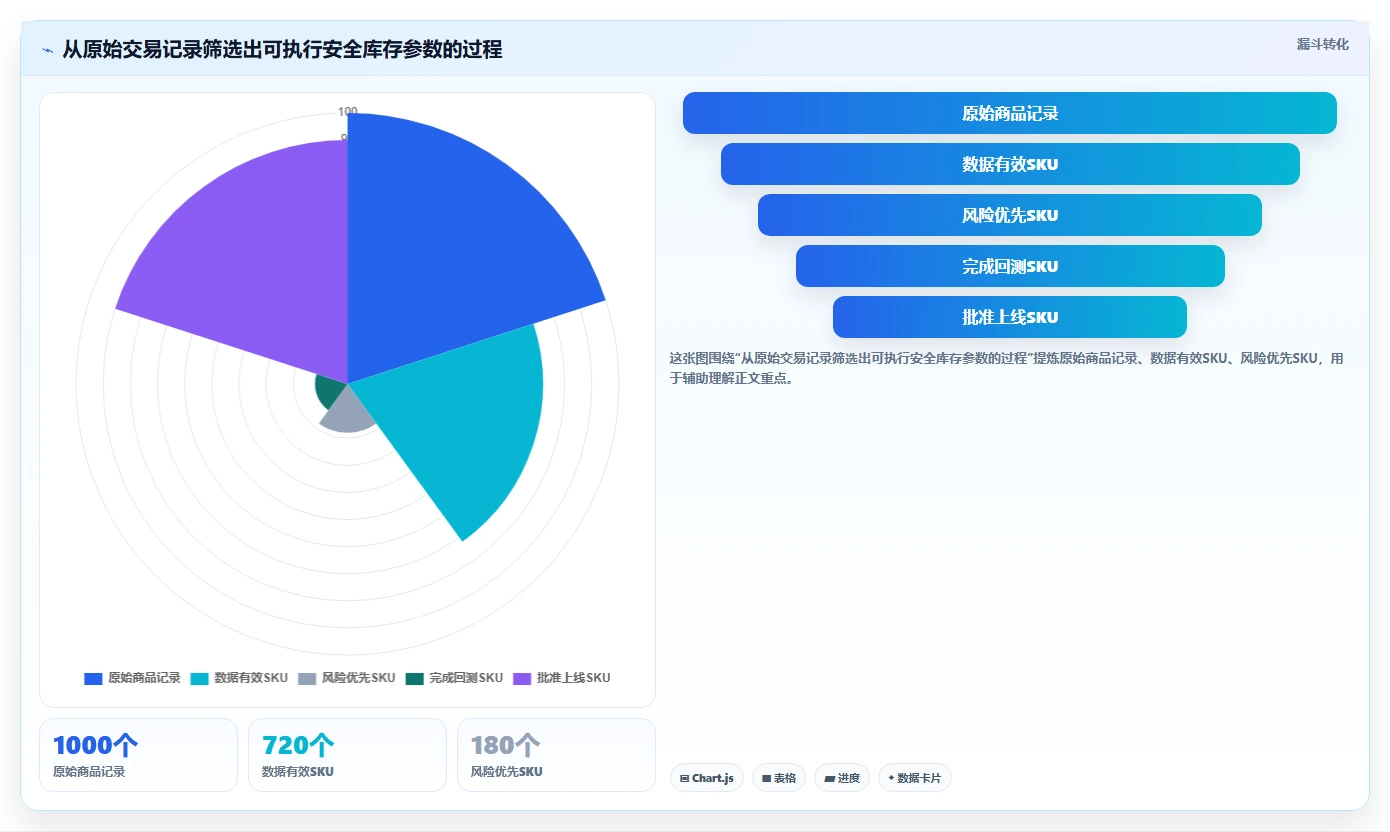
Task: Select the 风险优先SKU funnel bar
Action: coord(1010,215)
